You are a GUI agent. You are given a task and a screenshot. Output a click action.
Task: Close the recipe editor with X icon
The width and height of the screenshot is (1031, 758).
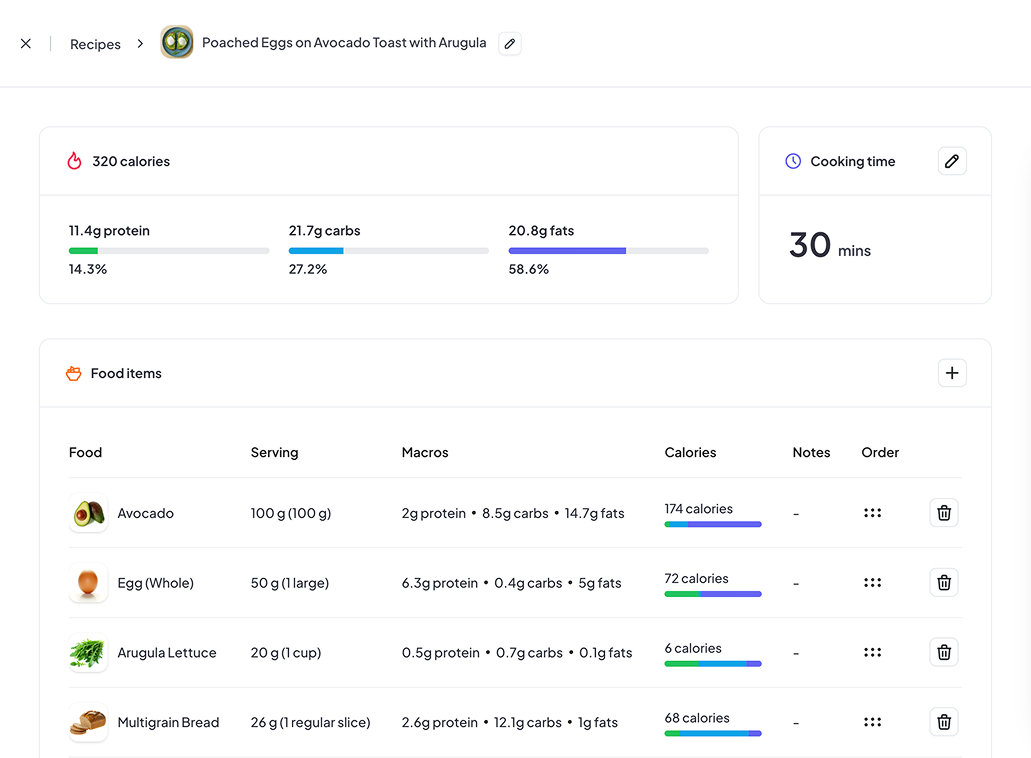26,44
